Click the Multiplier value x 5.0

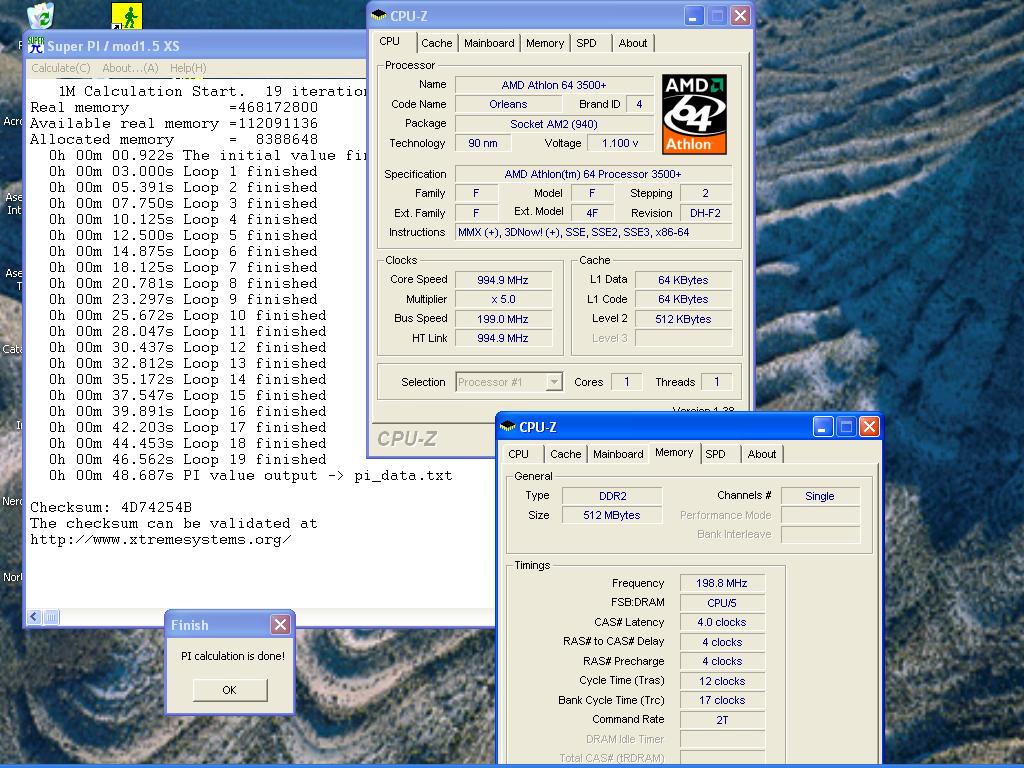(x=503, y=299)
